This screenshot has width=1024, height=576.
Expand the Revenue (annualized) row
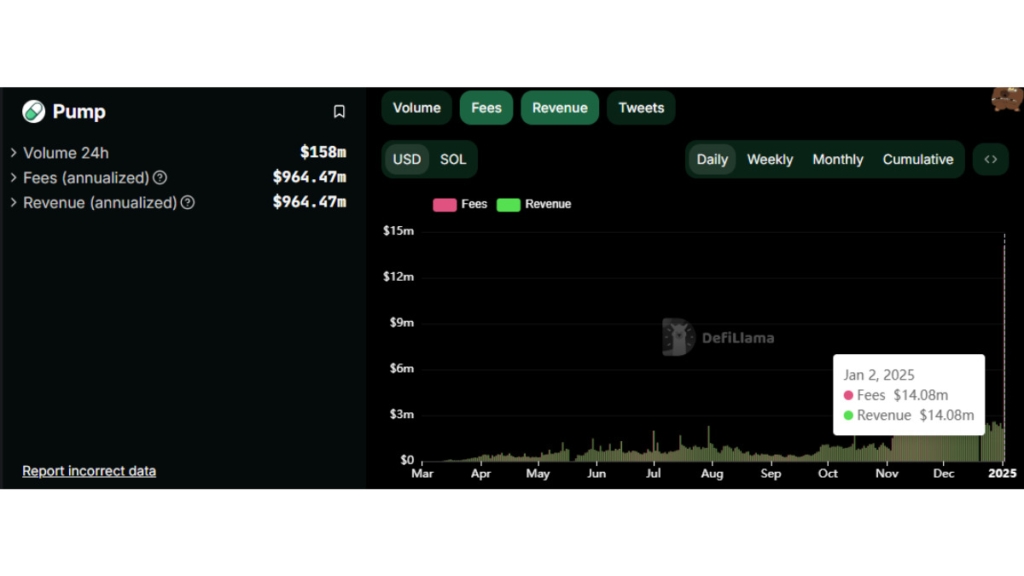(x=14, y=202)
